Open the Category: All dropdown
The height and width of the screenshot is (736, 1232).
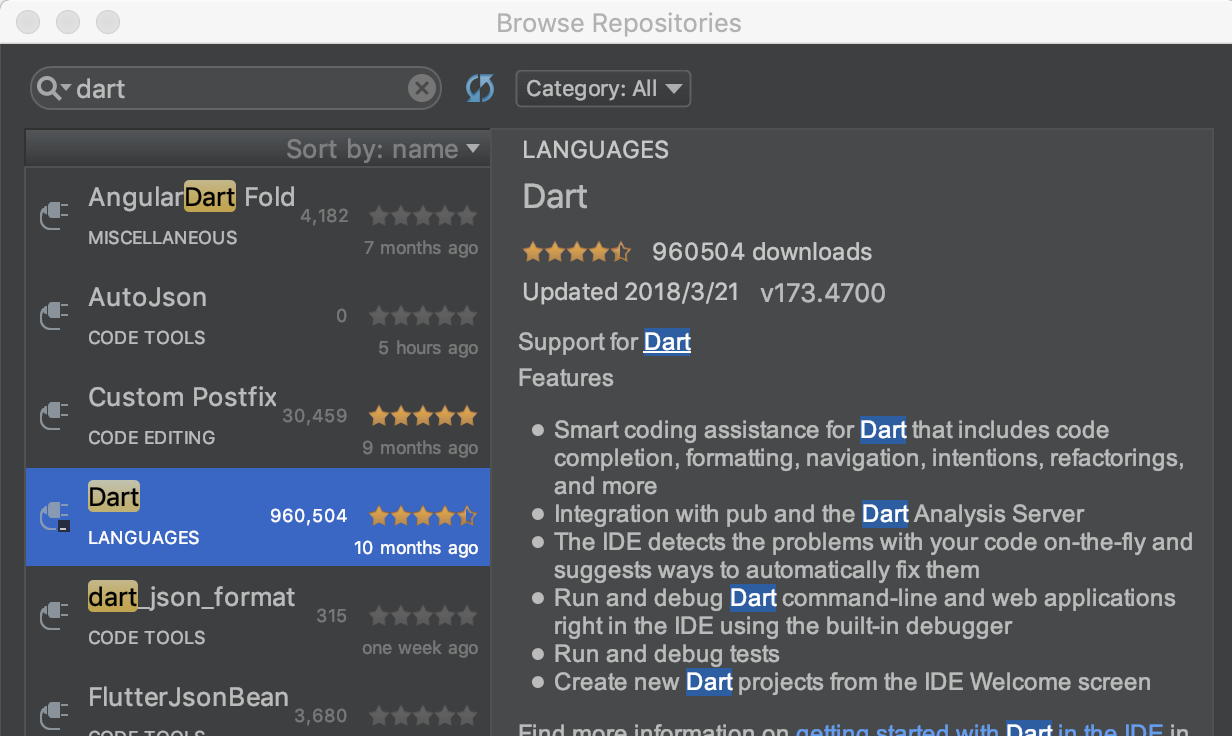click(603, 89)
